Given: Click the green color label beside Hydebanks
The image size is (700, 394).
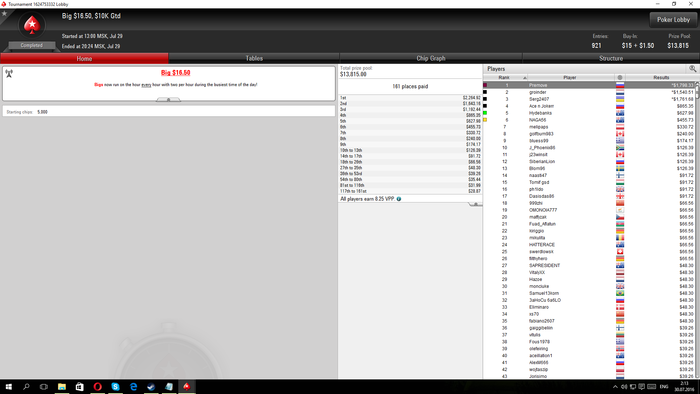Looking at the screenshot, I should tap(485, 113).
